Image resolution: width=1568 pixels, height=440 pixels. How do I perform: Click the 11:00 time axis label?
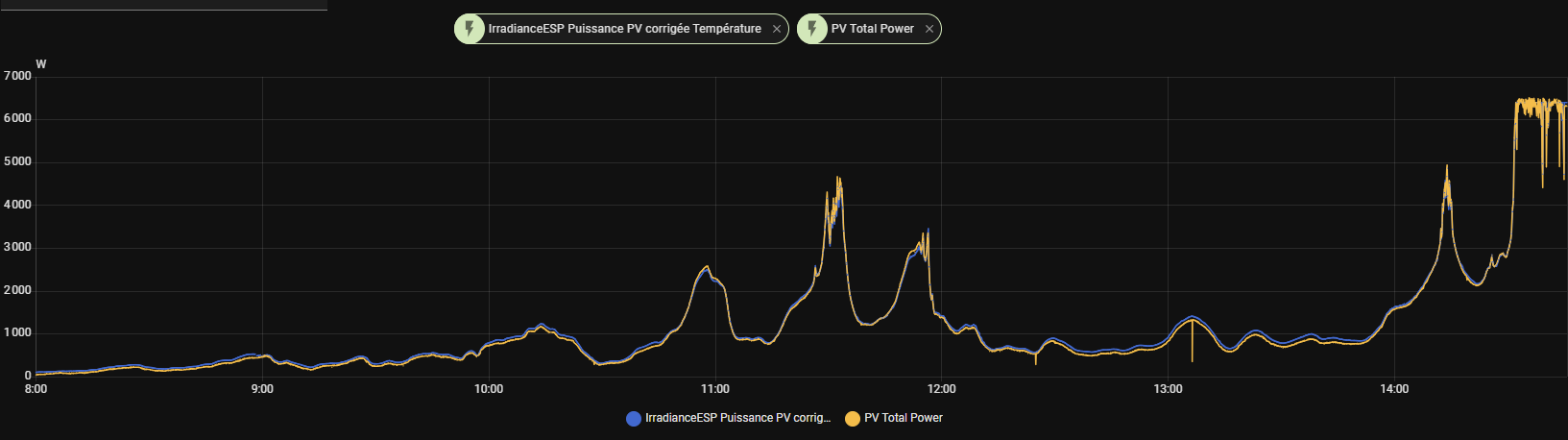pos(715,389)
